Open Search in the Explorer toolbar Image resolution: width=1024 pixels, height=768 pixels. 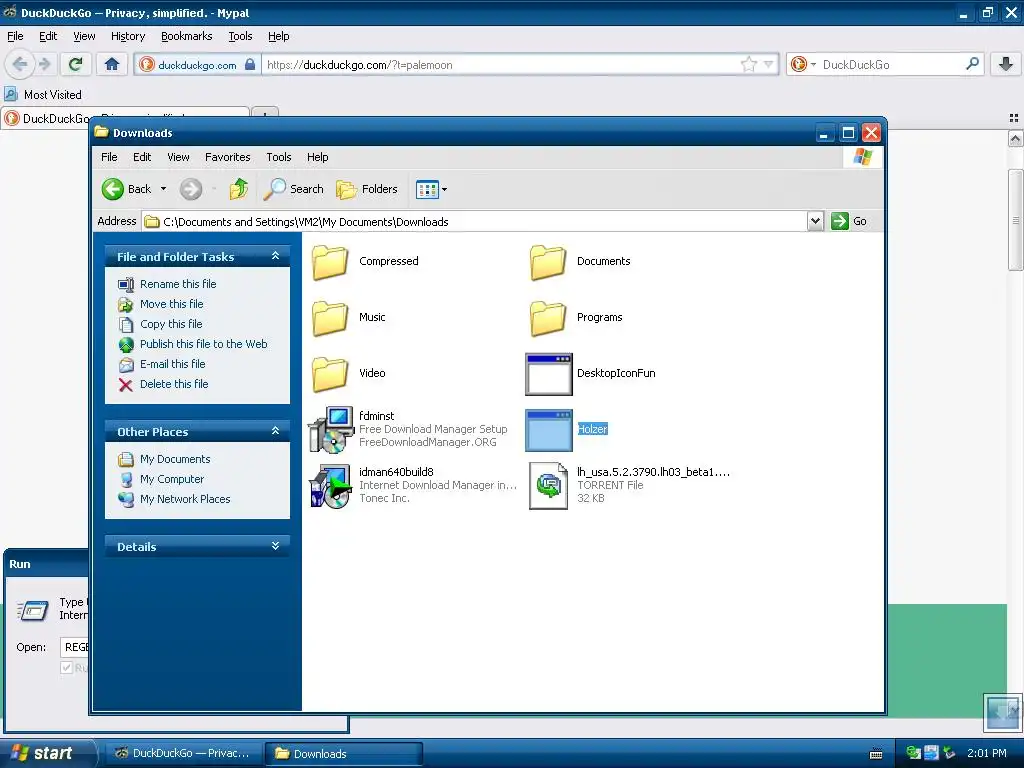[294, 189]
